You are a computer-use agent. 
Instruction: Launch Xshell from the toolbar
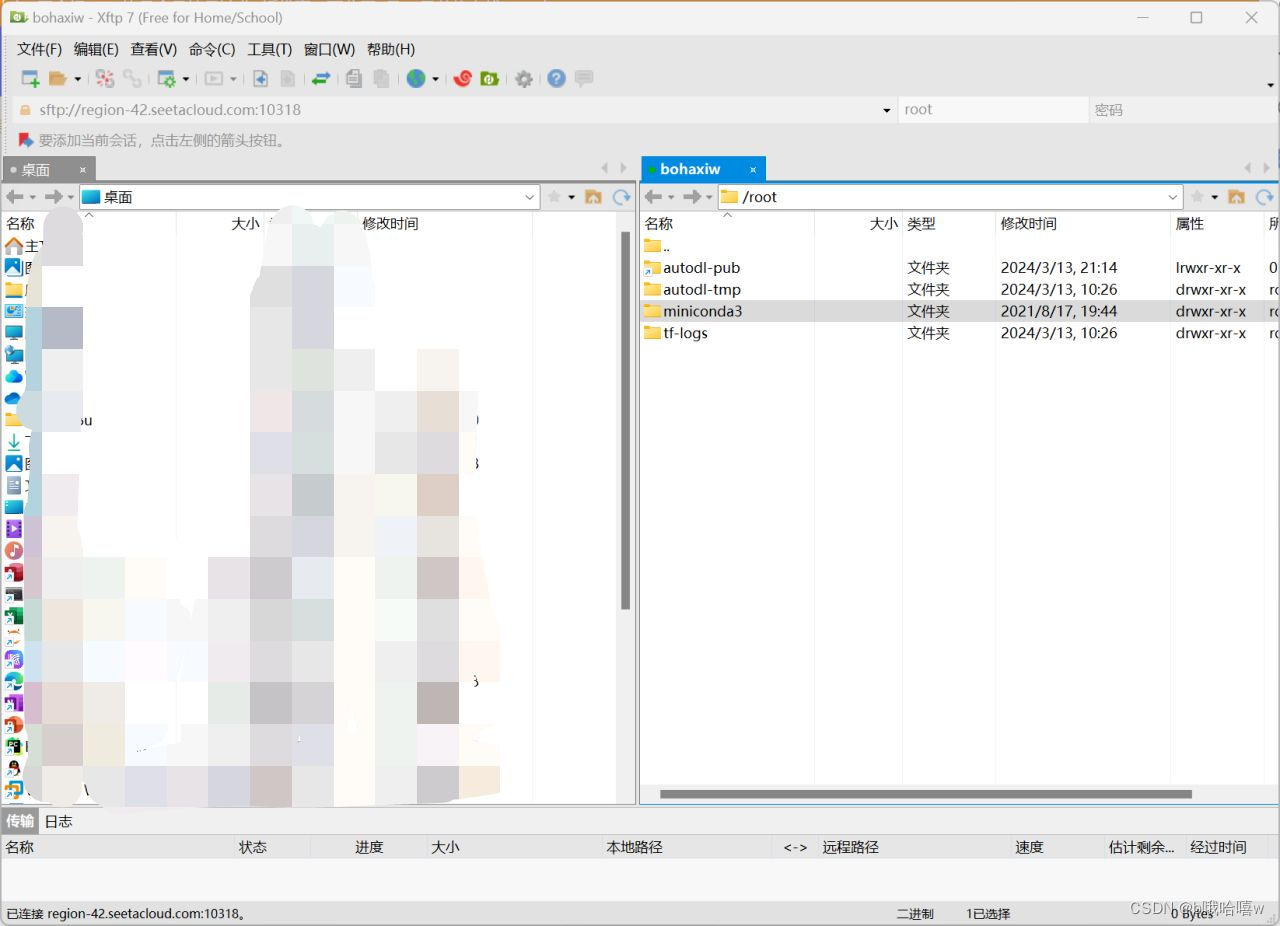[464, 78]
